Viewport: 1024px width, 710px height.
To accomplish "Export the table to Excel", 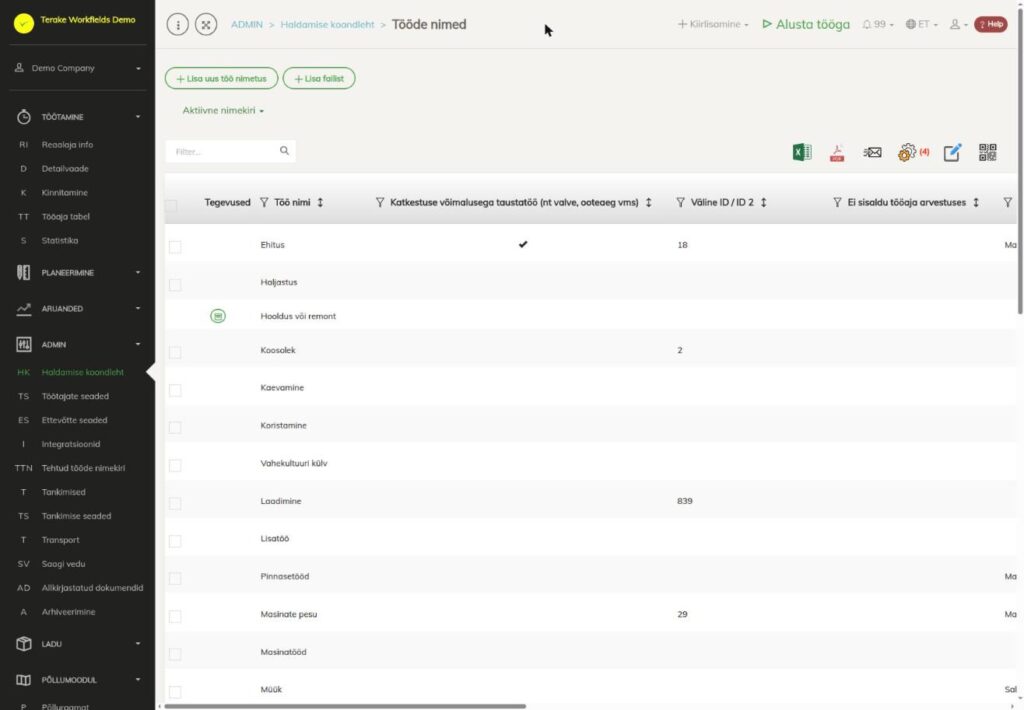I will tap(802, 152).
